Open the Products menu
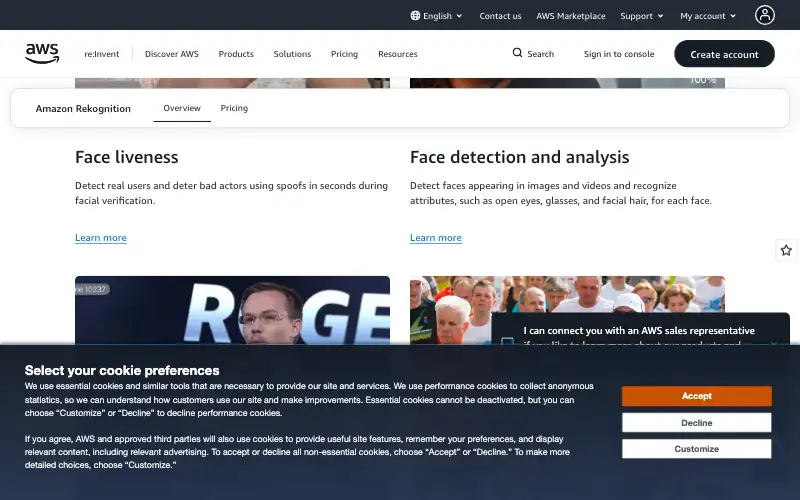 [x=236, y=54]
